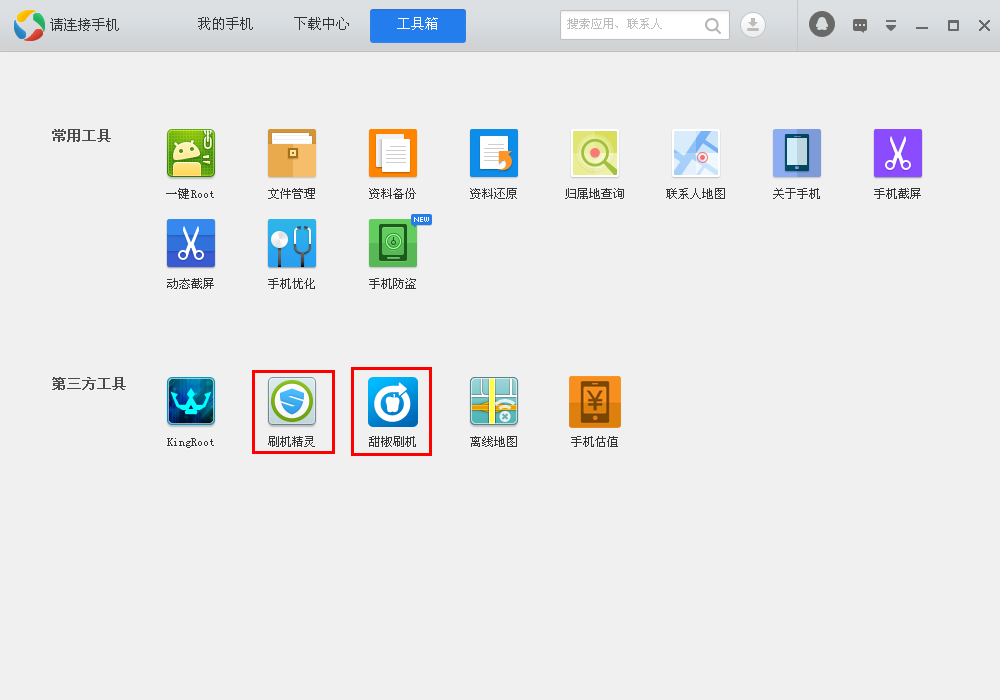Launch the KingRoot third-party tool
The height and width of the screenshot is (700, 1000).
click(x=191, y=401)
